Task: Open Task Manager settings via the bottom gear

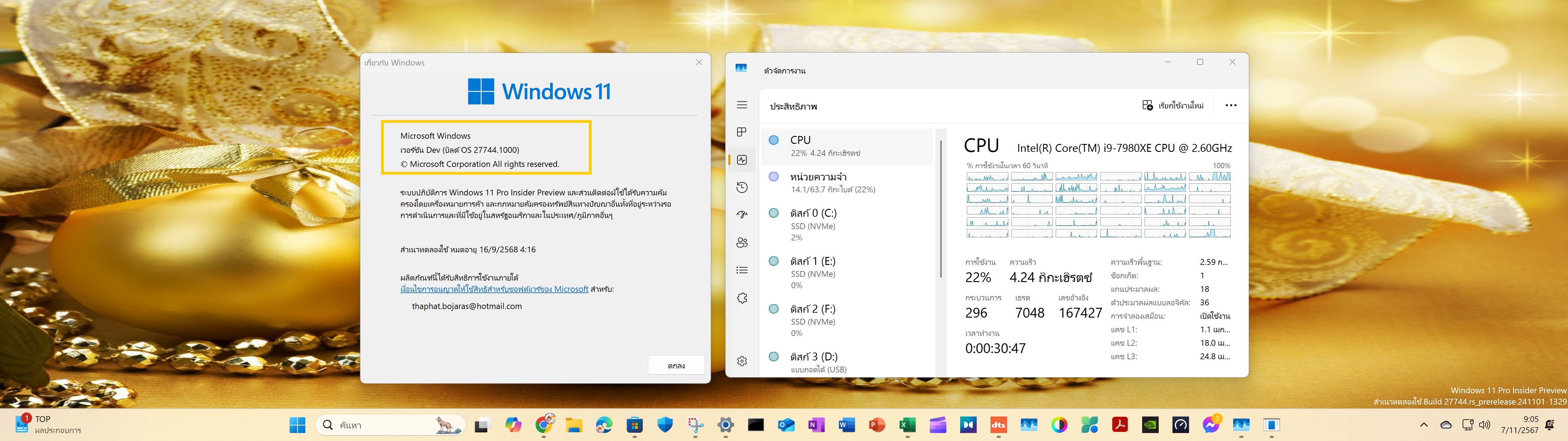Action: click(x=742, y=360)
